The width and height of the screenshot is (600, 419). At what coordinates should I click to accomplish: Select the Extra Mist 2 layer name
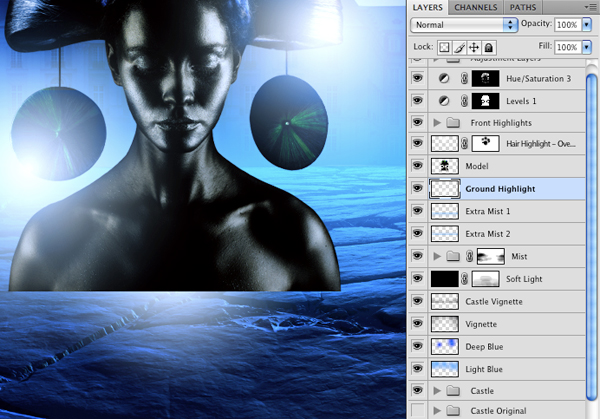(488, 234)
